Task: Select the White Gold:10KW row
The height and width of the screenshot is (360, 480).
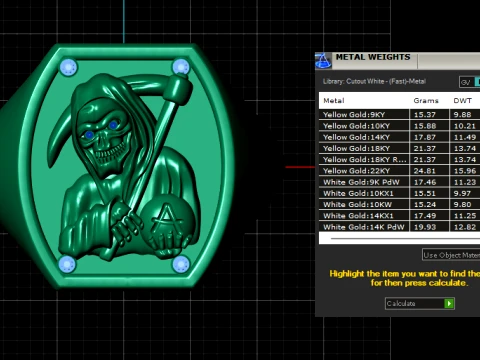Action: pos(399,204)
